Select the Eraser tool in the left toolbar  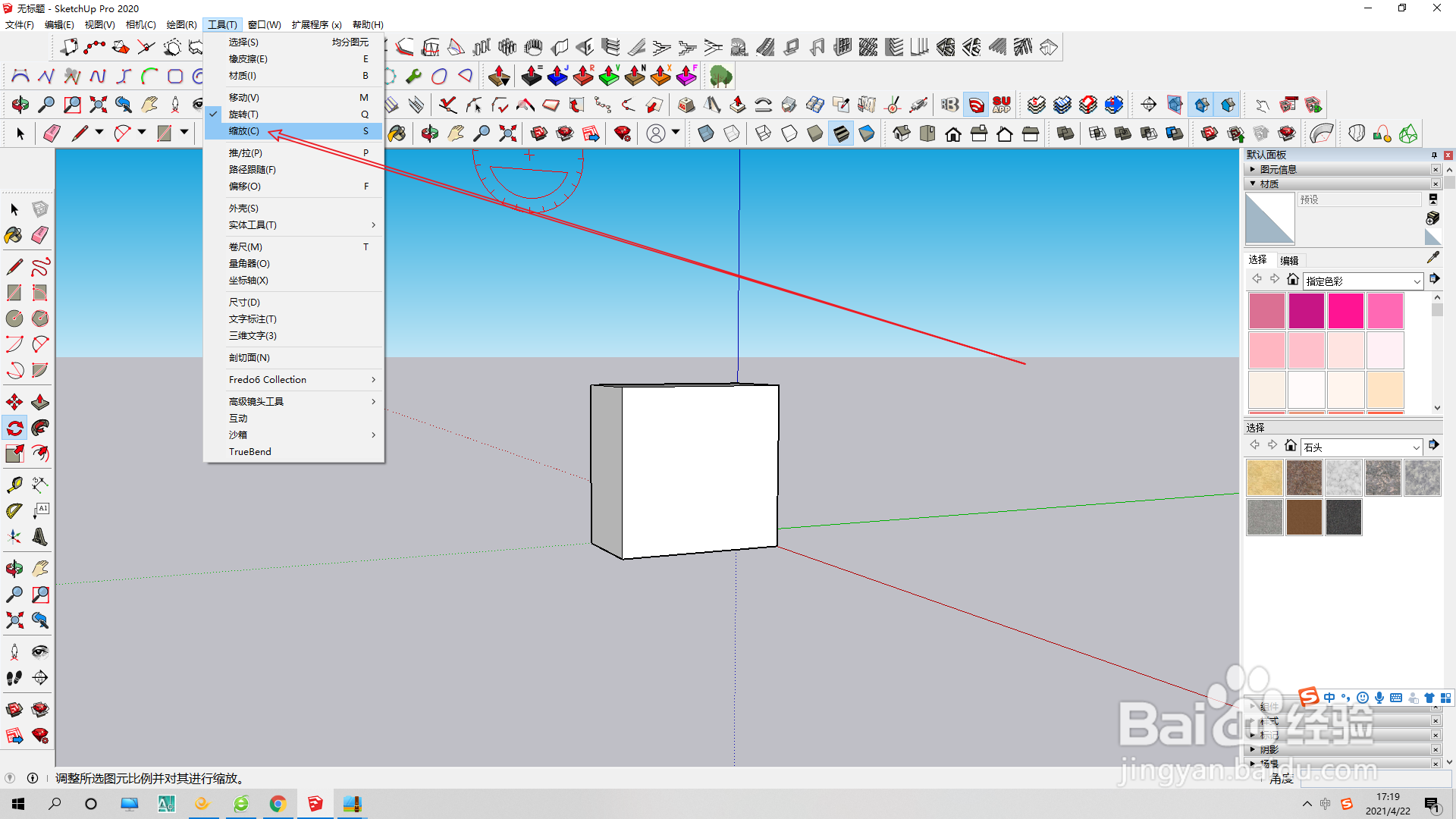[40, 235]
